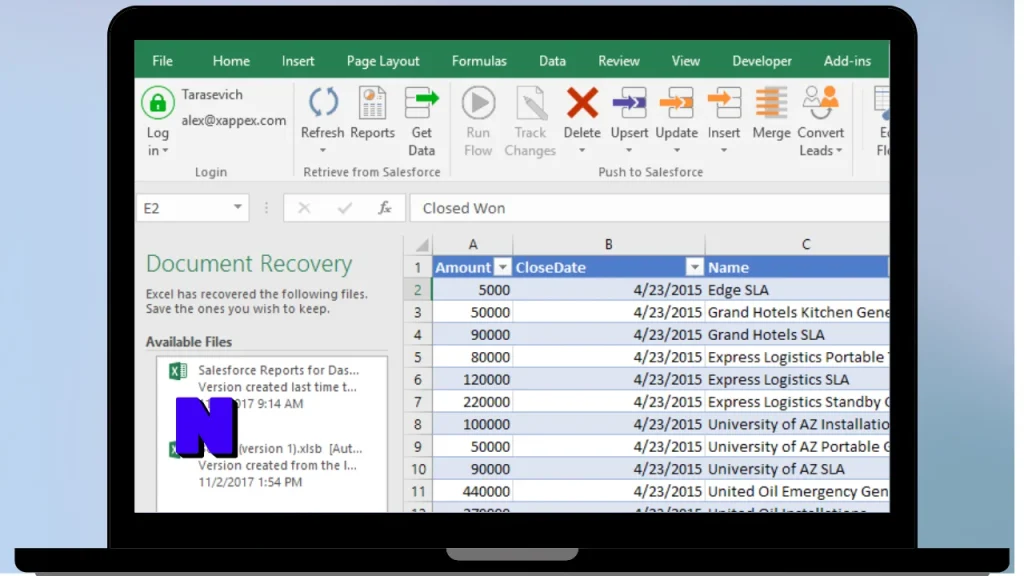
Task: Click cell with amount 440000
Action: (x=473, y=492)
